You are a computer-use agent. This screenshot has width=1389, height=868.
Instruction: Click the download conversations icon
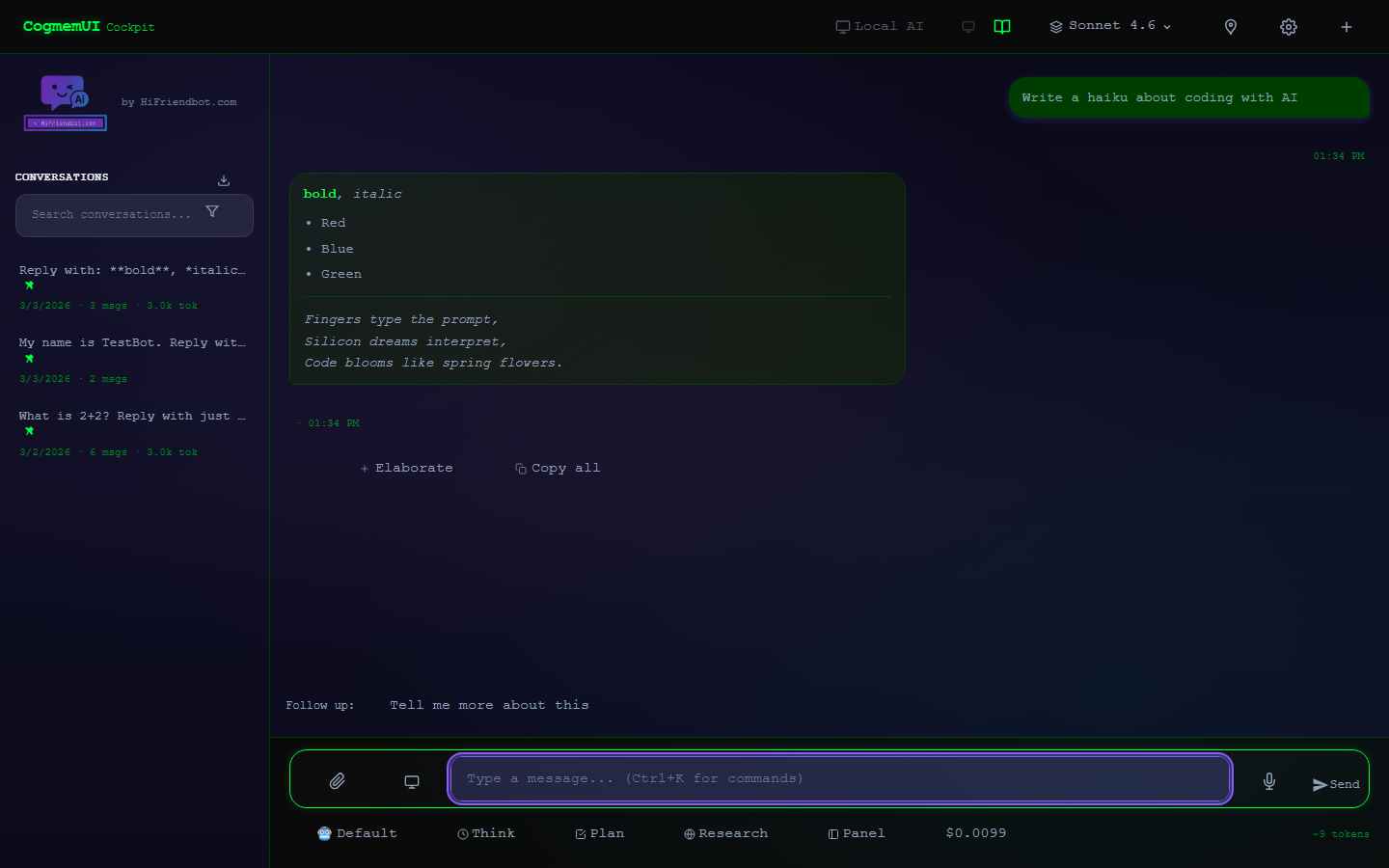(x=224, y=180)
